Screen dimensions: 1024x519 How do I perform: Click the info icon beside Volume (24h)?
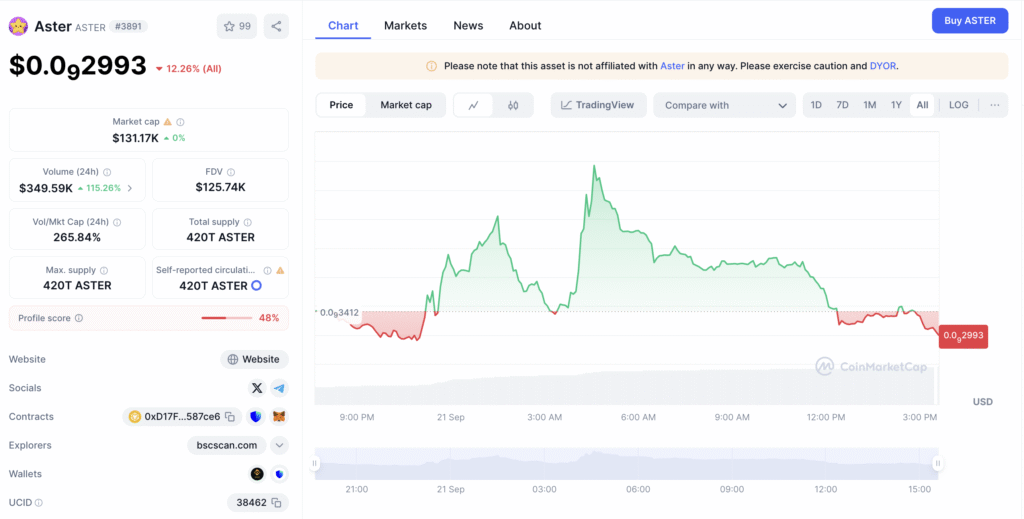[107, 172]
